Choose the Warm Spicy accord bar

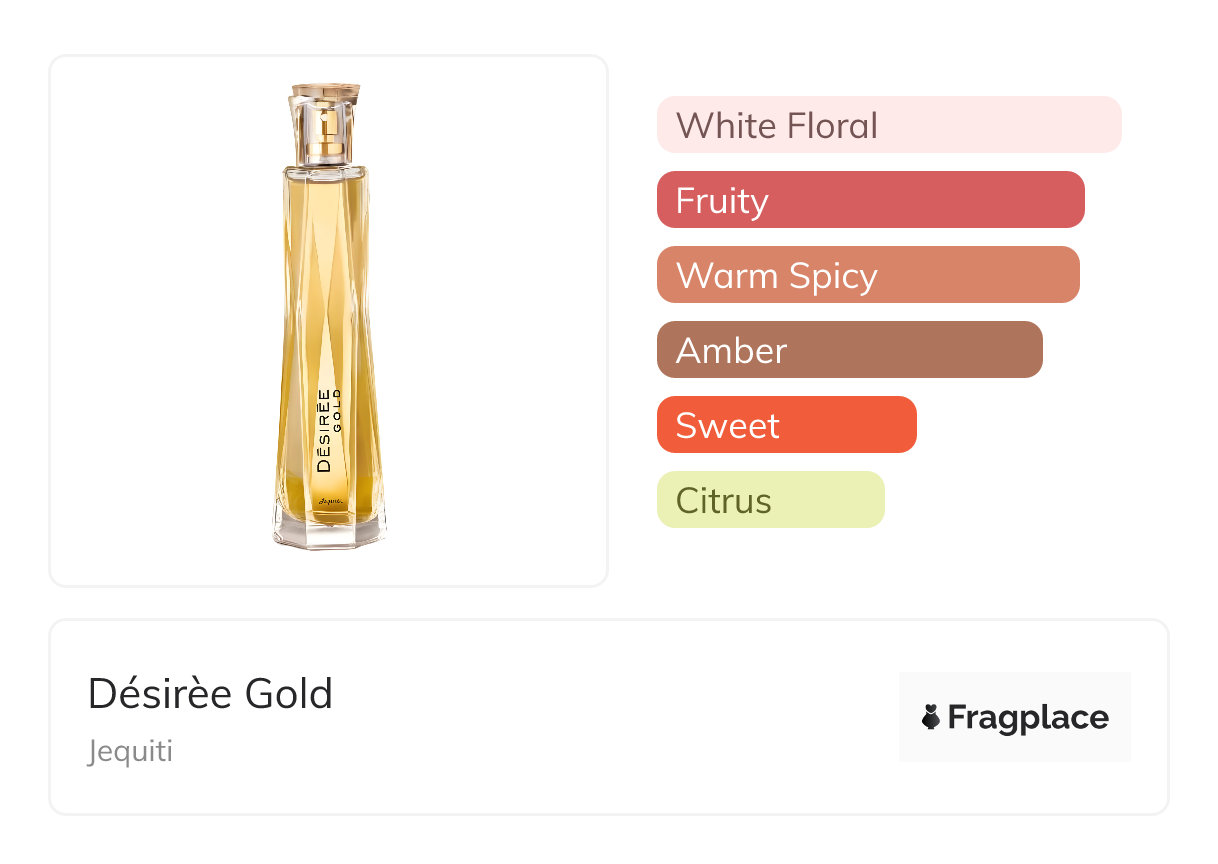point(867,275)
